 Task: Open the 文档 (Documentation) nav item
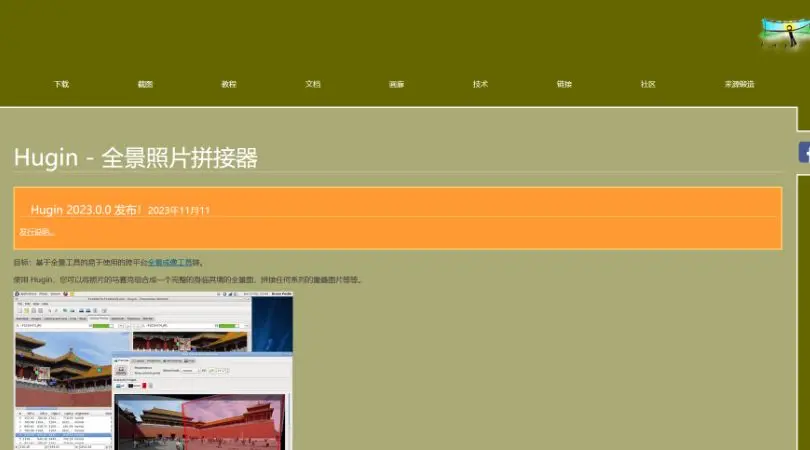coord(313,84)
